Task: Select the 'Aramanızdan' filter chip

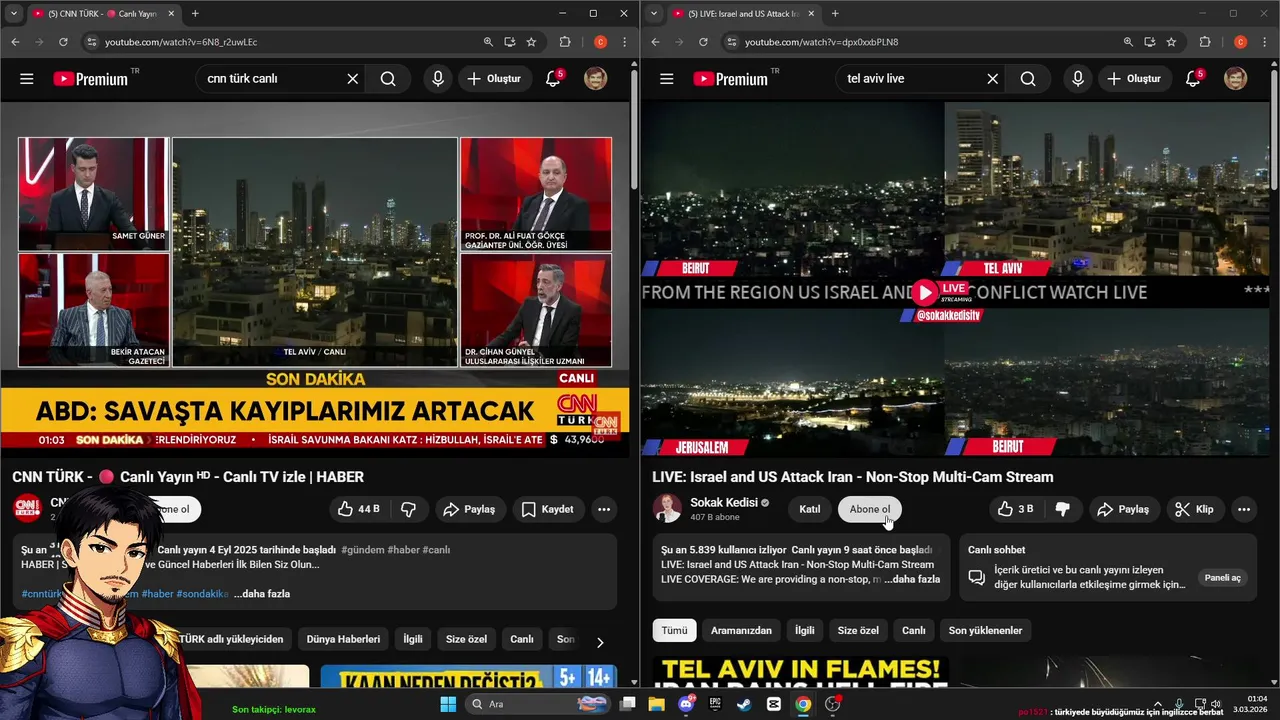Action: point(741,631)
